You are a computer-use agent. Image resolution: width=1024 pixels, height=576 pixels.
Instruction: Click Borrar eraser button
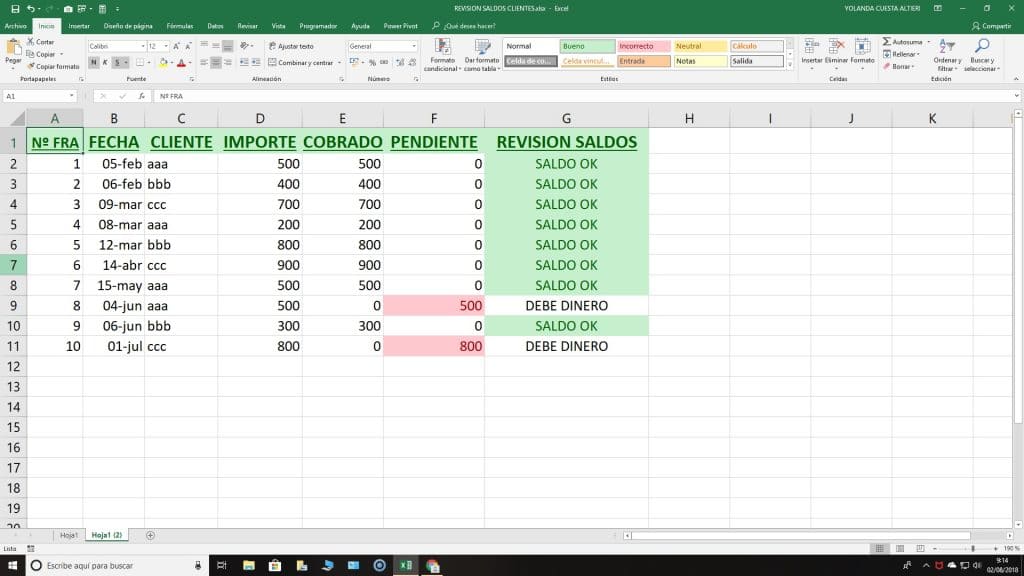pos(898,67)
